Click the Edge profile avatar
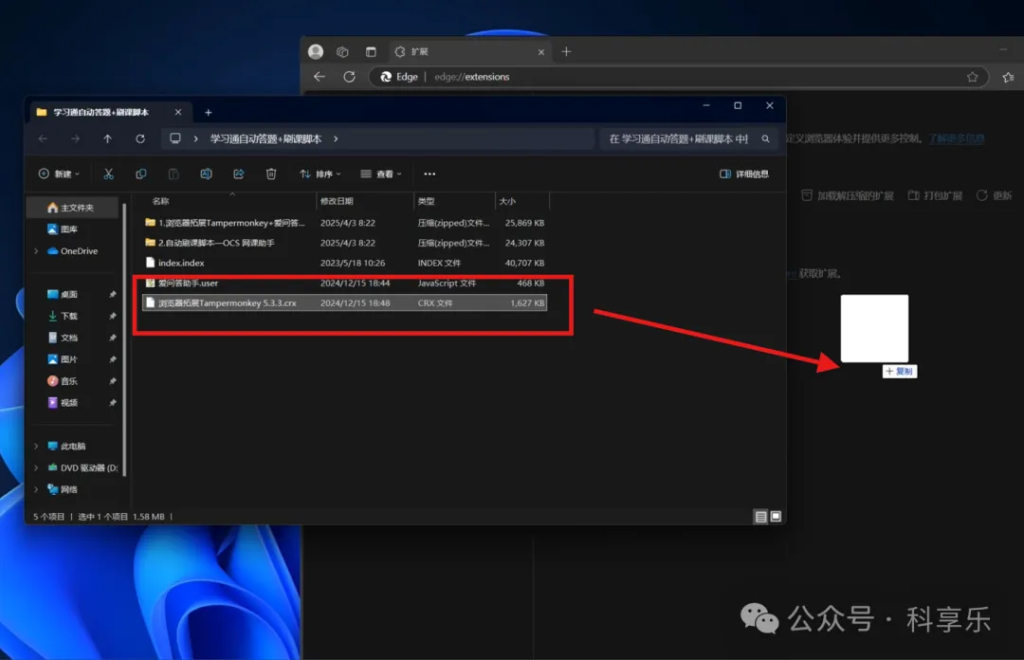The height and width of the screenshot is (660, 1024). pos(315,51)
